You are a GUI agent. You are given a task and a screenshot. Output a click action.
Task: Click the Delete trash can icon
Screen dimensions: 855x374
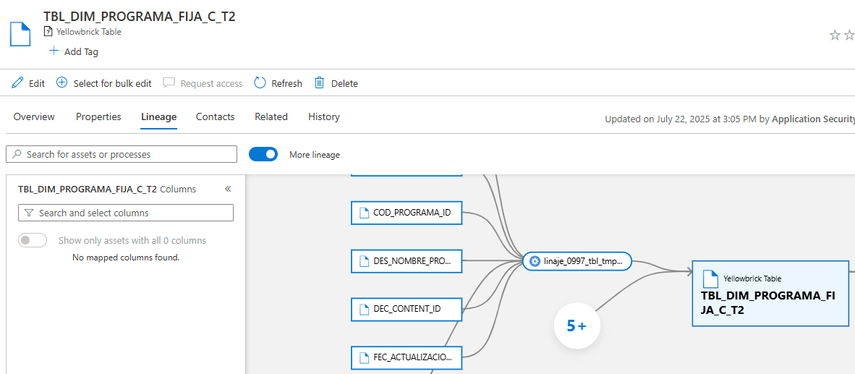[319, 83]
